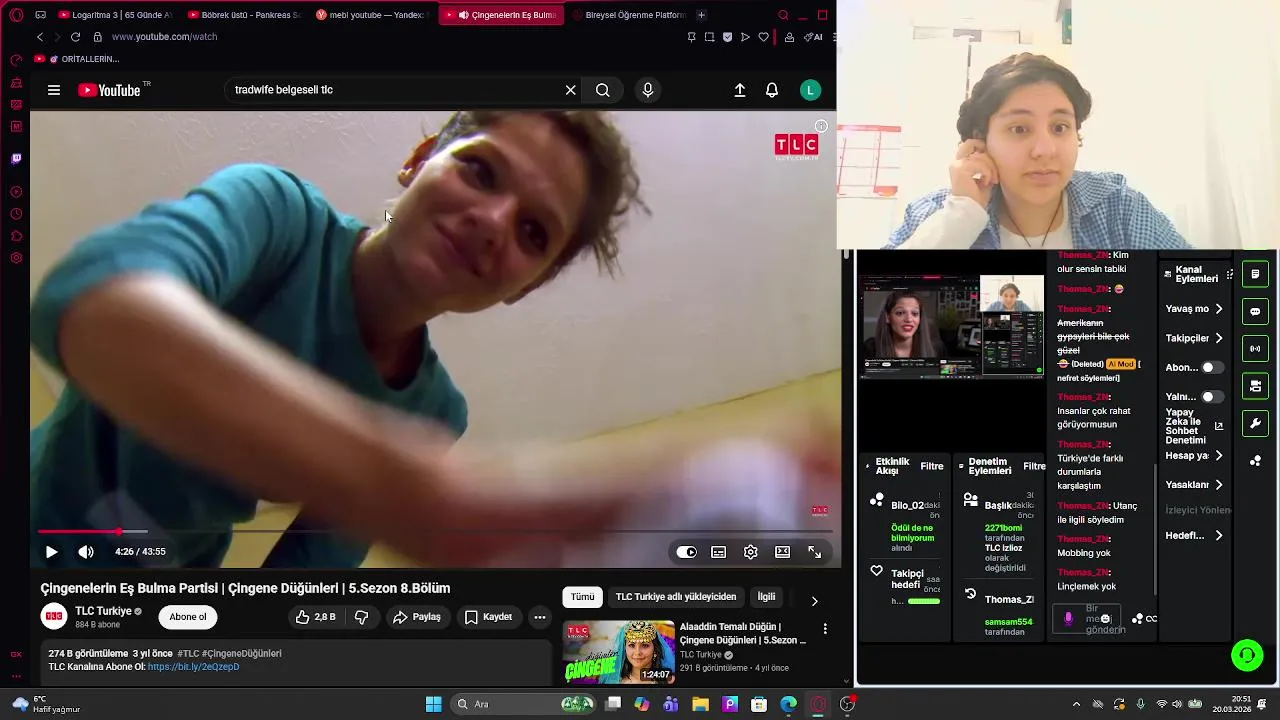Expand the Takipçiler chat option
The width and height of the screenshot is (1280, 720).
click(x=1194, y=338)
